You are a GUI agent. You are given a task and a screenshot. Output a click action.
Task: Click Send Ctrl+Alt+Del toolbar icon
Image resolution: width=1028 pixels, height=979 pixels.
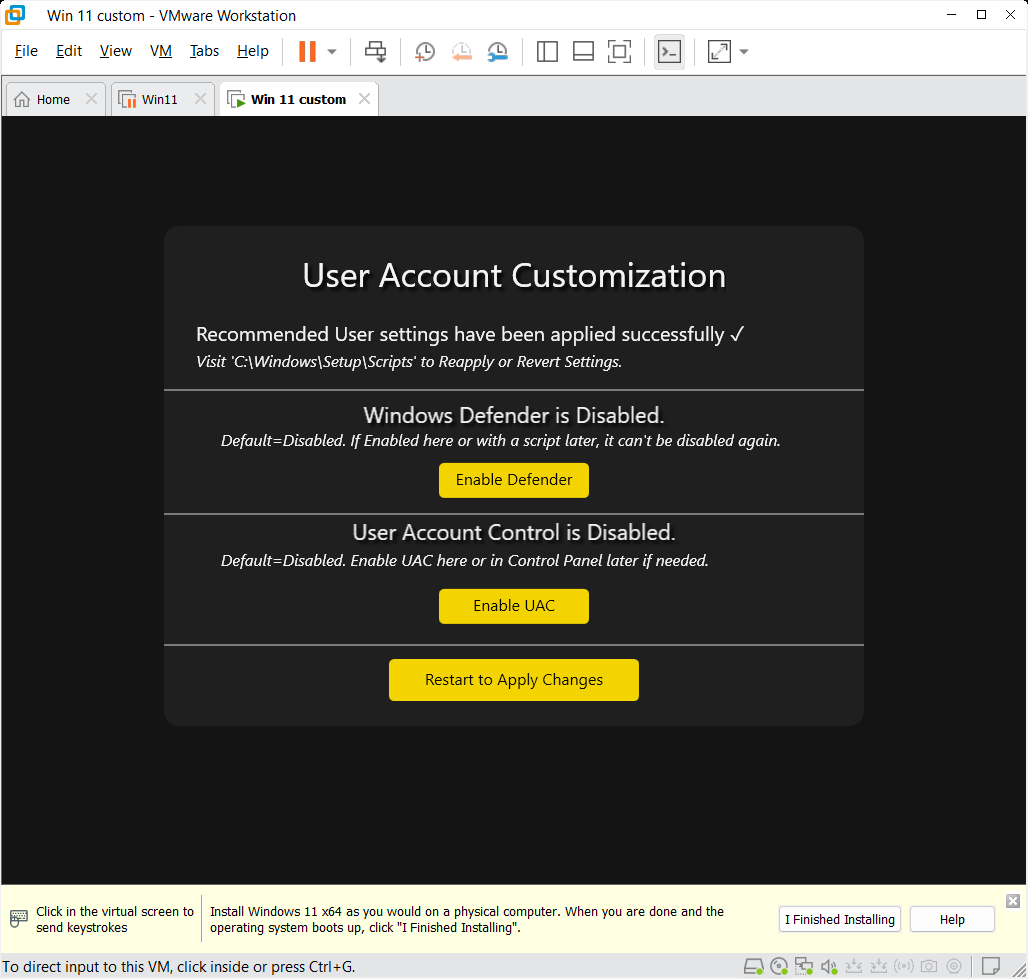coord(376,51)
